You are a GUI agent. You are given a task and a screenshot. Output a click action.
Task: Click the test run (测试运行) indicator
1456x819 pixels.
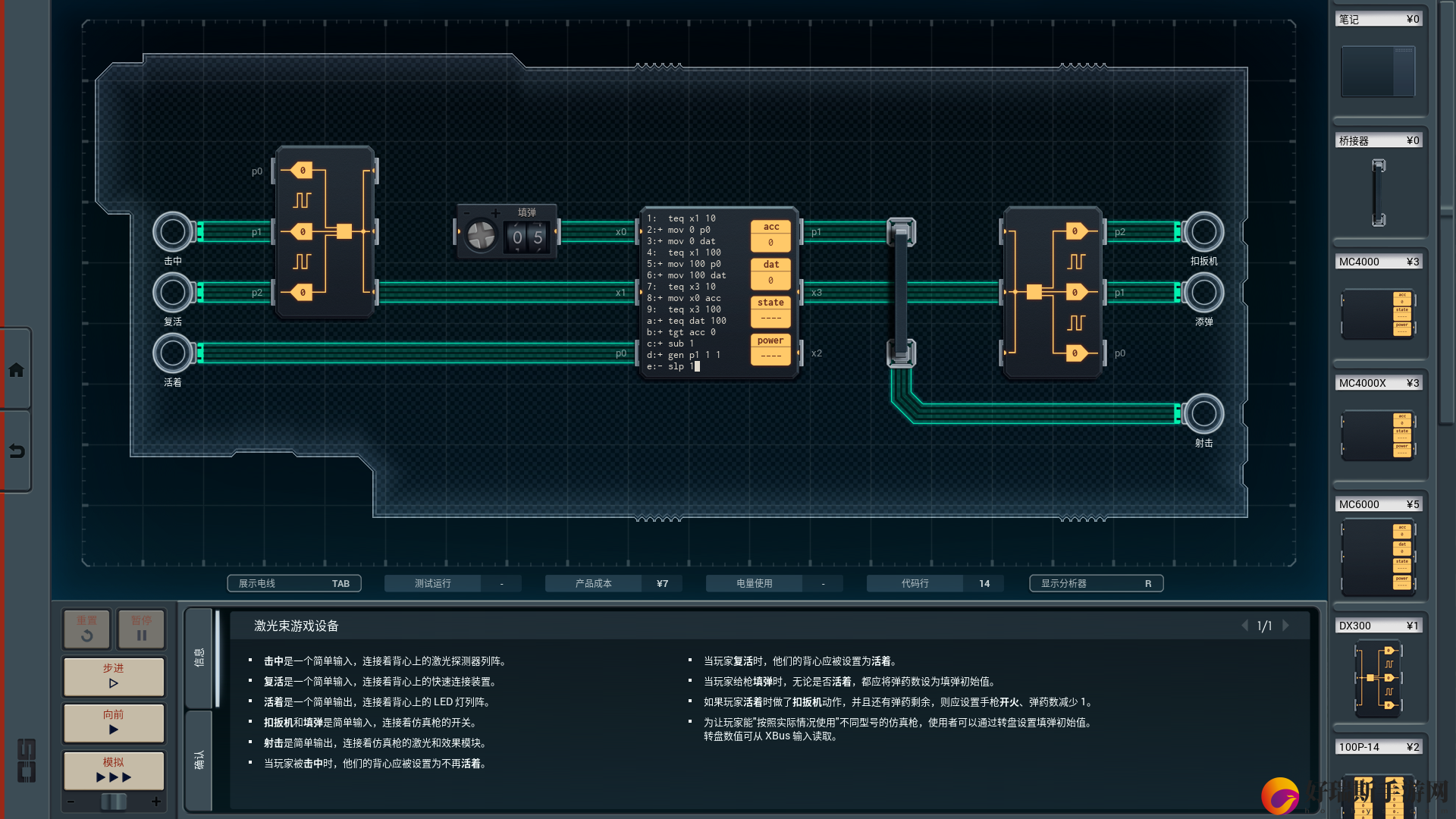[453, 583]
